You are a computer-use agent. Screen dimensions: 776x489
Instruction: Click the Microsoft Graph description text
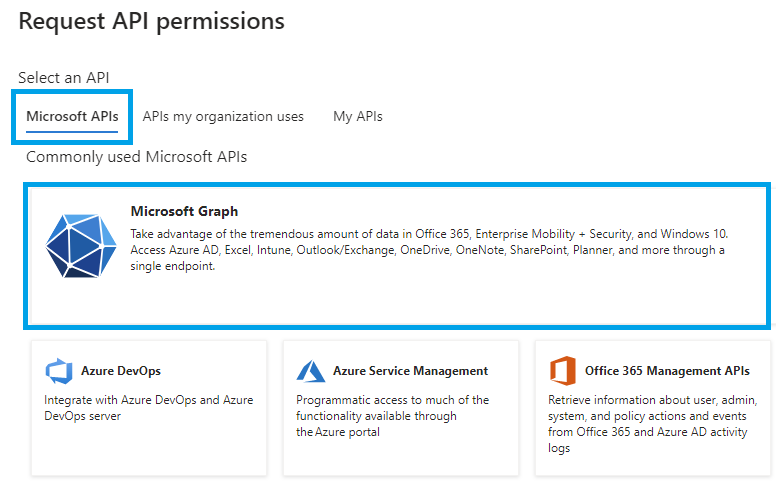coord(429,250)
